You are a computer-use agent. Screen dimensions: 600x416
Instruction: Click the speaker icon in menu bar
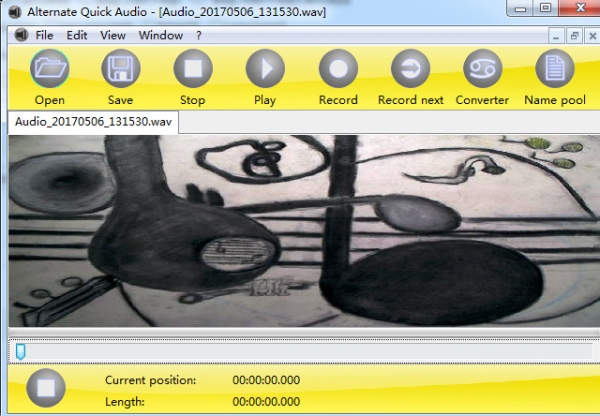coord(21,35)
